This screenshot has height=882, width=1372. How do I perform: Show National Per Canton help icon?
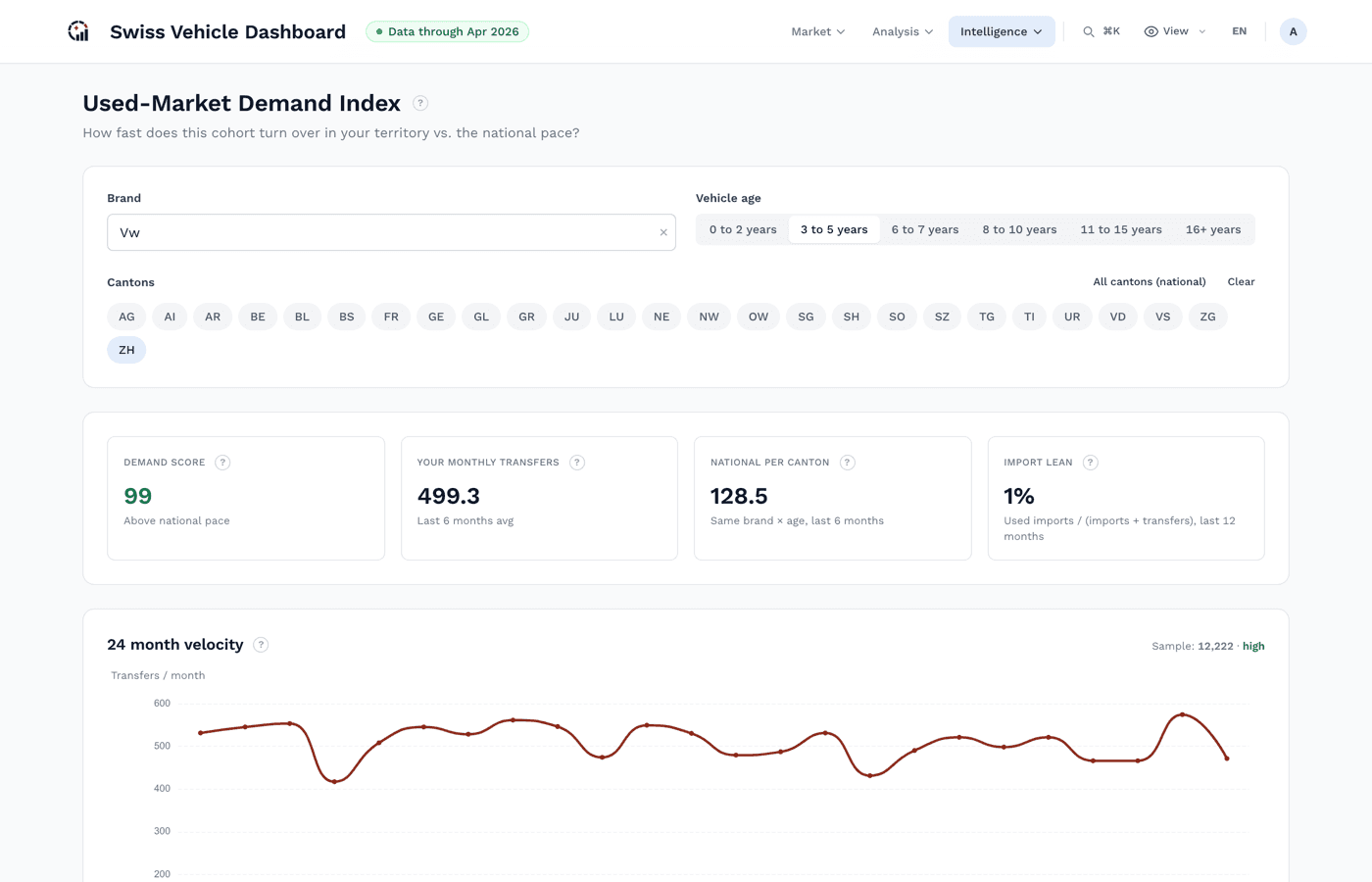point(848,463)
